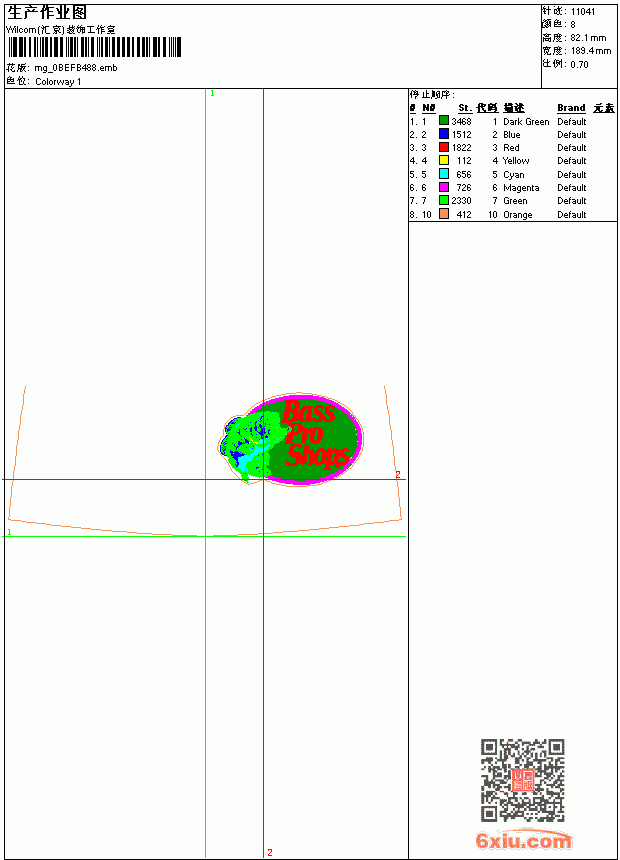The height and width of the screenshot is (860, 620).
Task: Select stitch count 3468 in row 1
Action: point(461,121)
